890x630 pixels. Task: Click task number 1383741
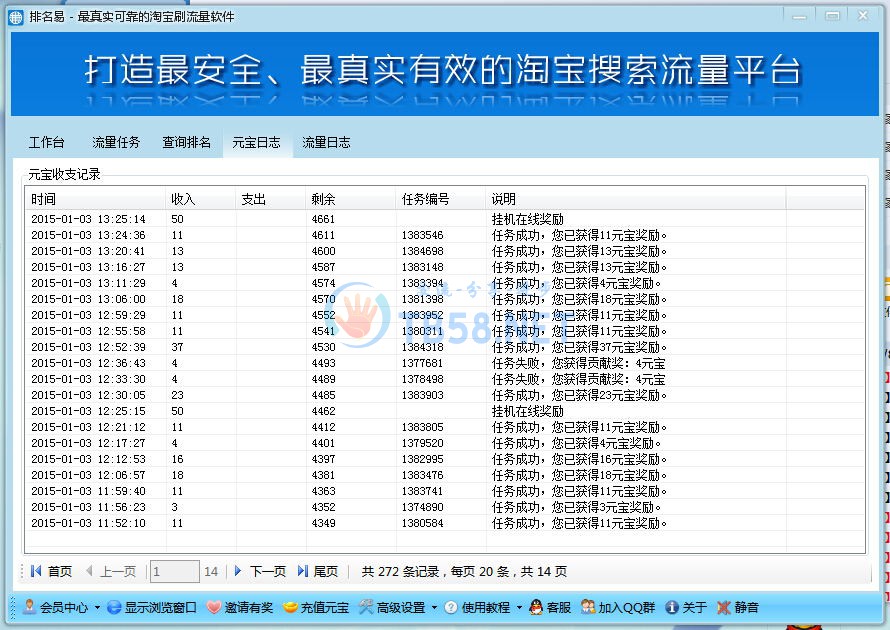click(x=422, y=491)
